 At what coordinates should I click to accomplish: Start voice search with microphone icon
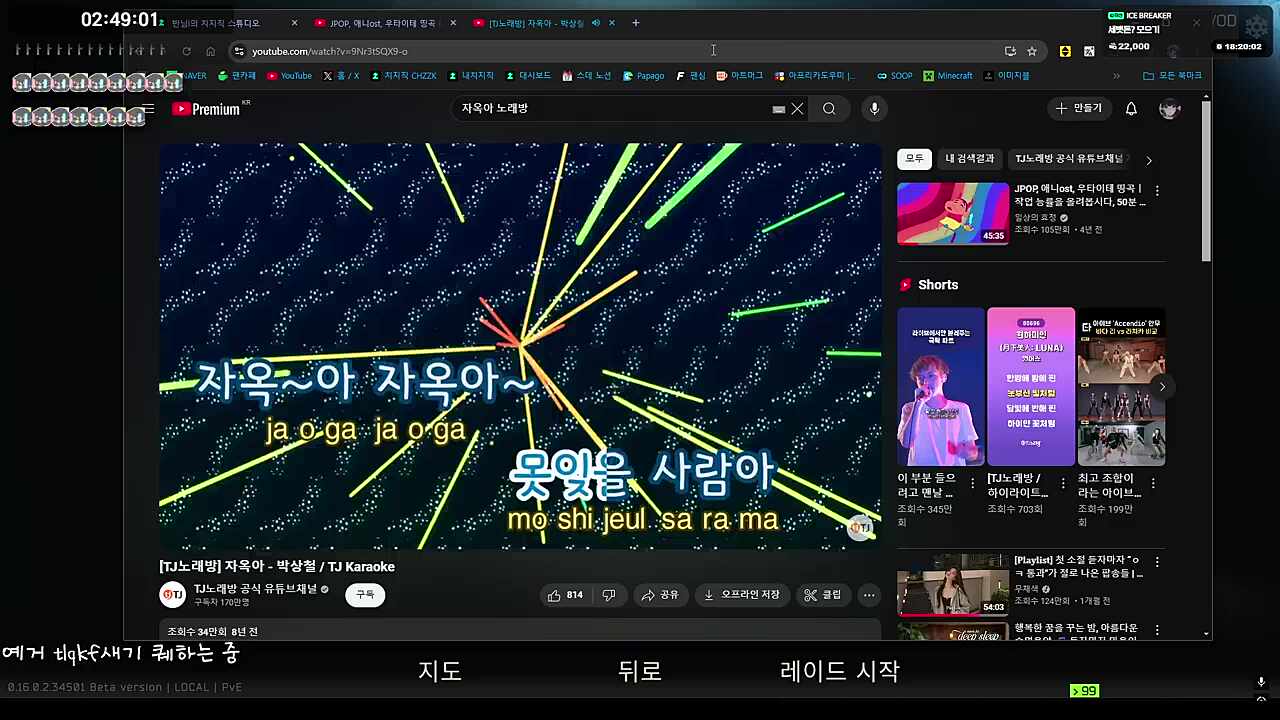[x=874, y=109]
